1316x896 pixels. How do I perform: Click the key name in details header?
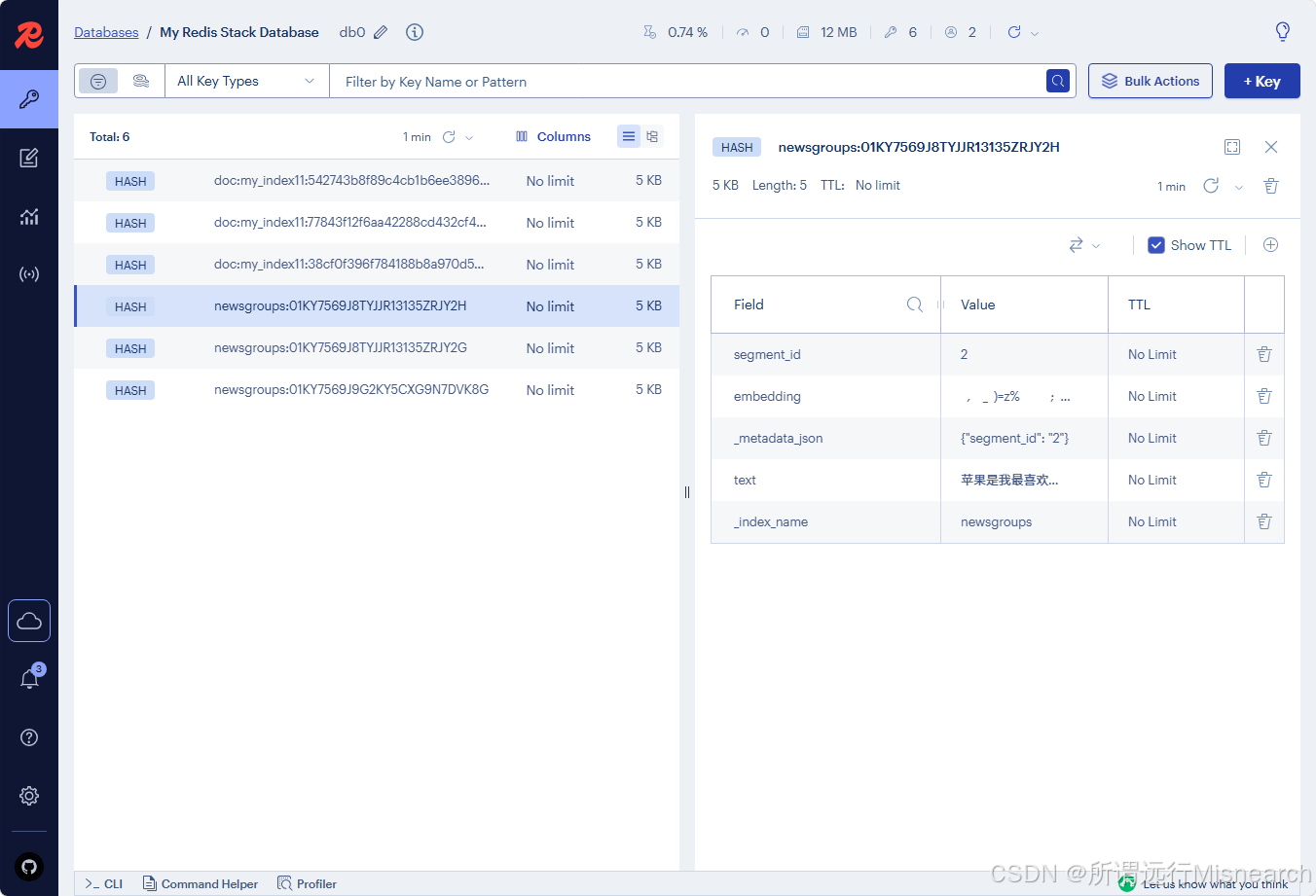point(919,147)
